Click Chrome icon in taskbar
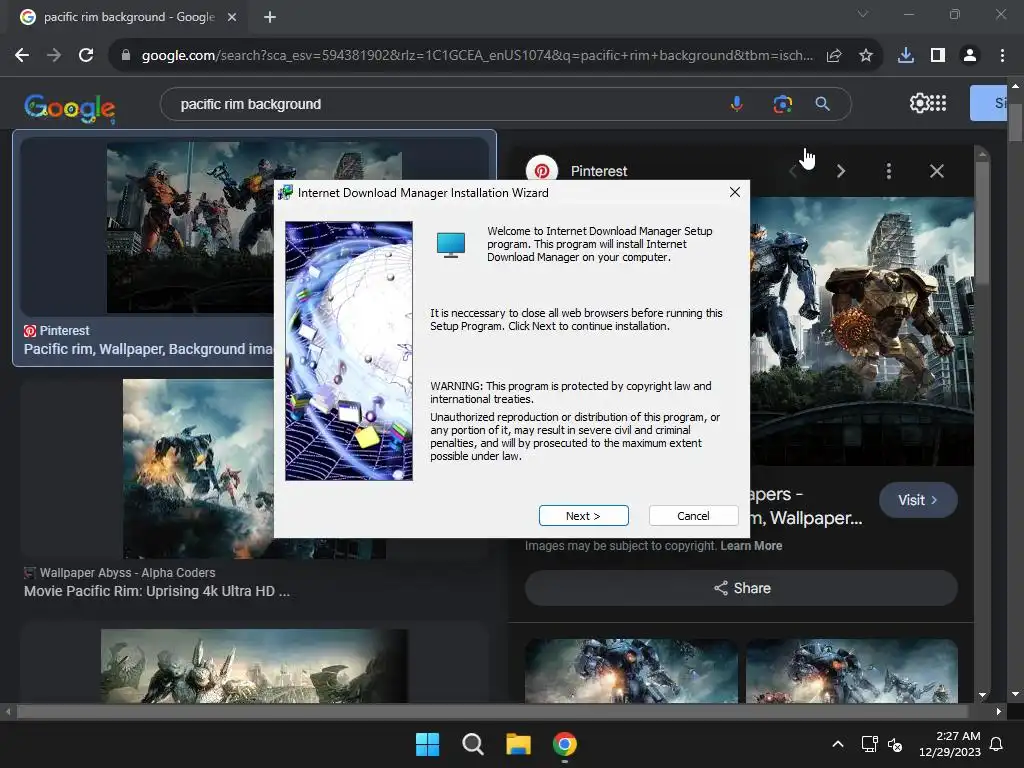This screenshot has height=768, width=1024. [x=564, y=744]
